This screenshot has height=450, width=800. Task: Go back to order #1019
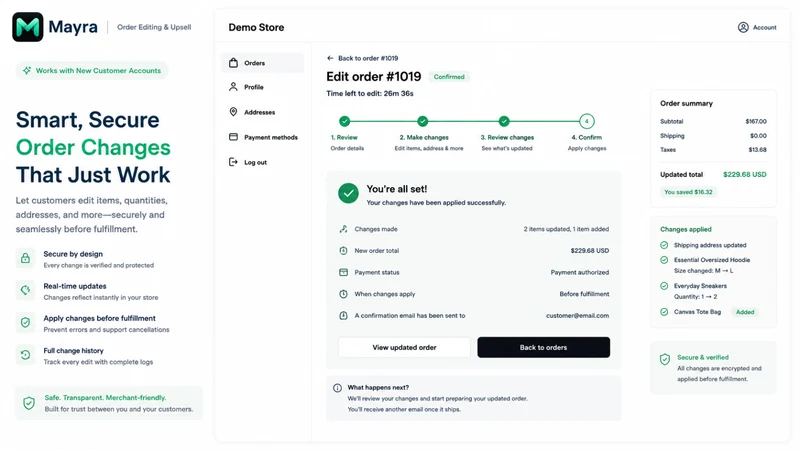[362, 58]
